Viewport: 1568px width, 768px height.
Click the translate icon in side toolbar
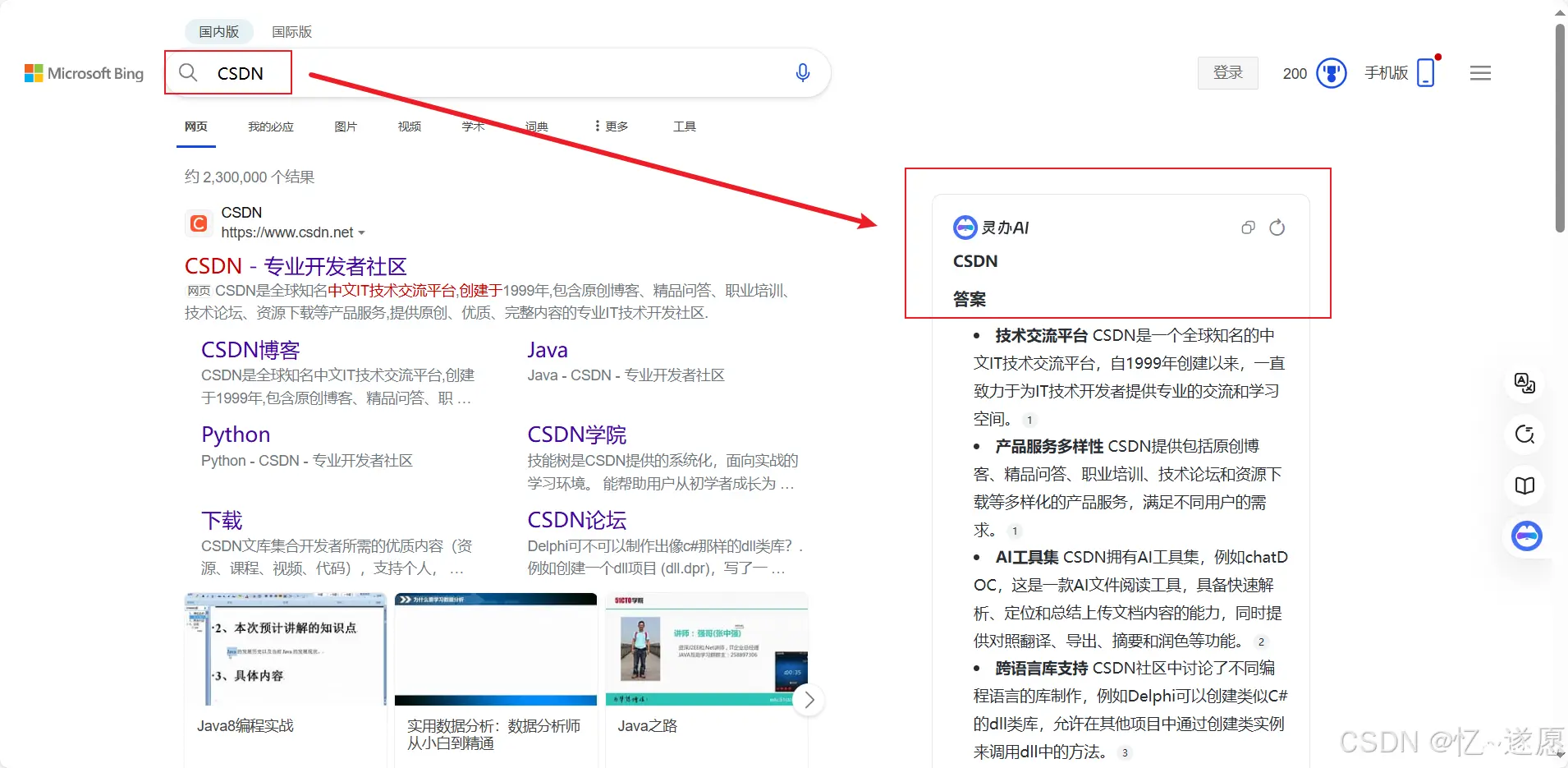[x=1524, y=383]
